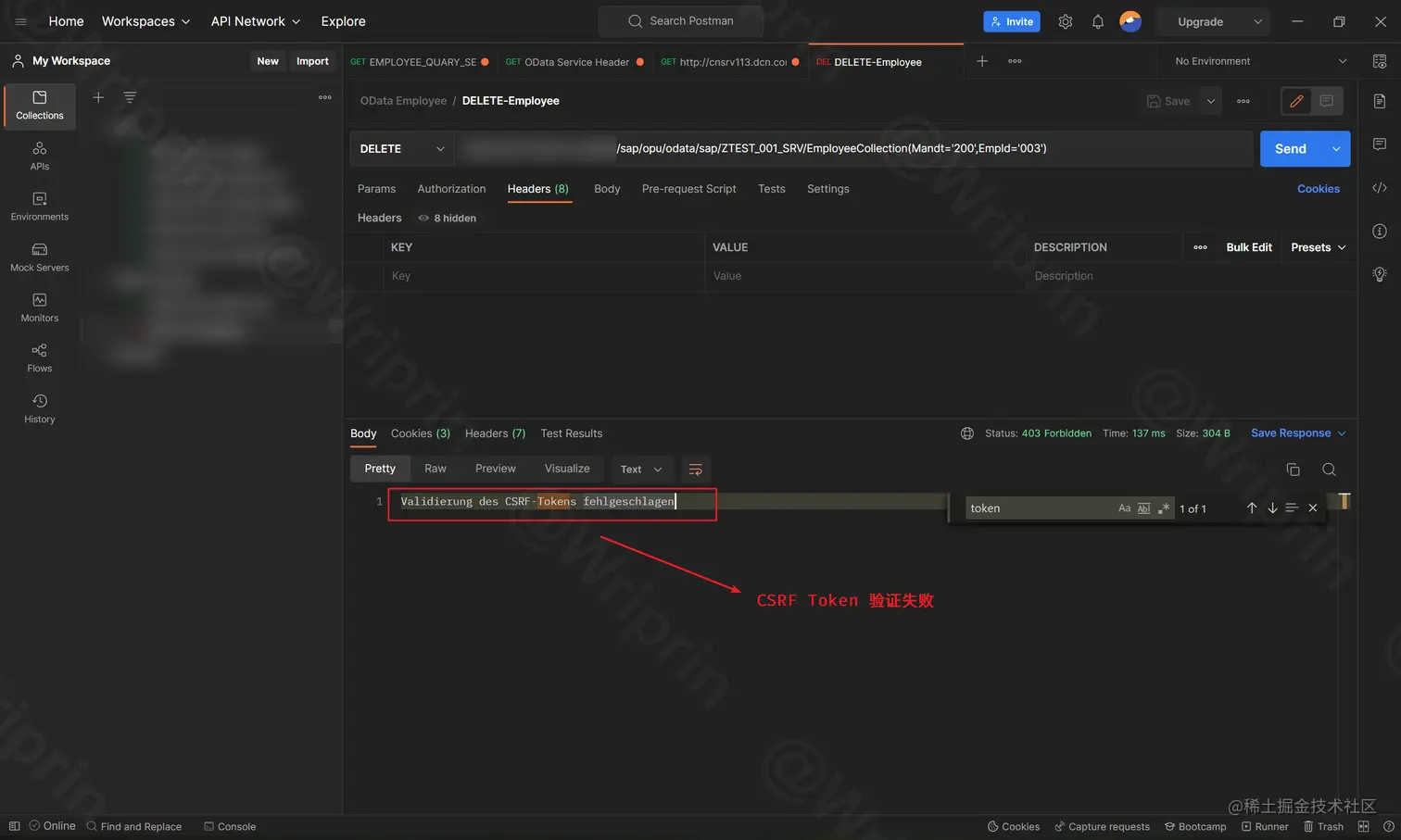1401x840 pixels.
Task: Go to the next search match
Action: click(x=1272, y=508)
